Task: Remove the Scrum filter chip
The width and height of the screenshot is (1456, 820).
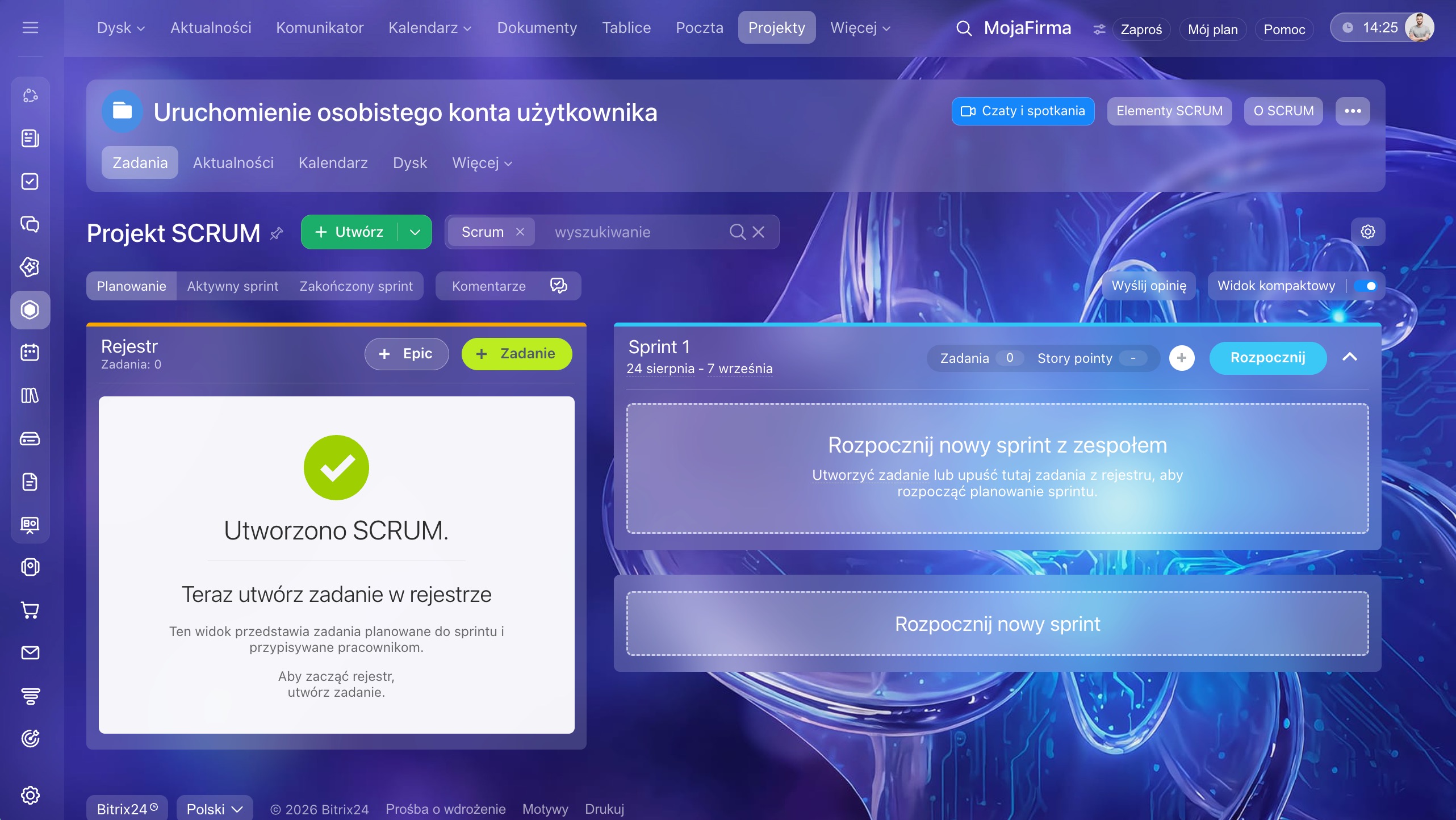Action: coord(520,232)
